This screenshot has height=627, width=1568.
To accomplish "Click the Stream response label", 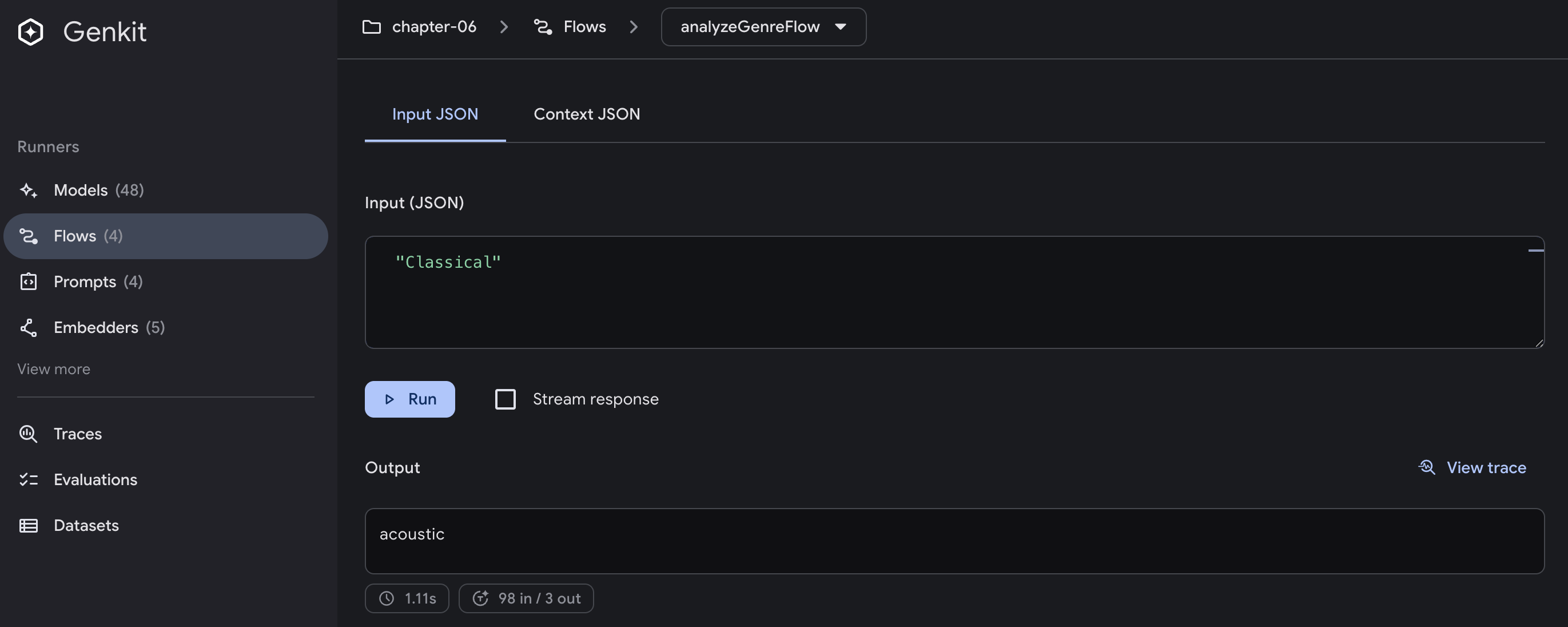I will (x=595, y=399).
